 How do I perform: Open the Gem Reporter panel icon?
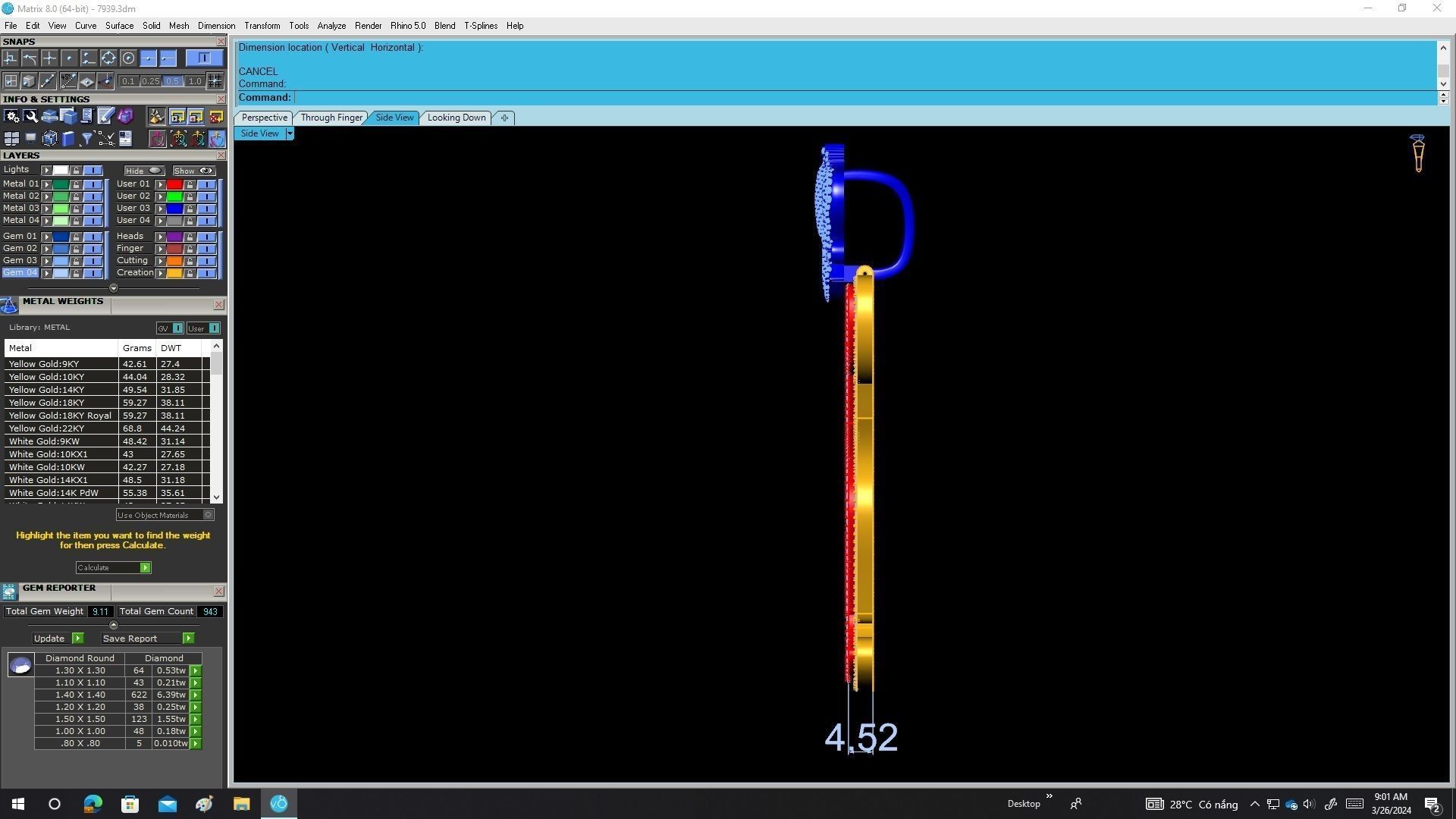coord(9,592)
